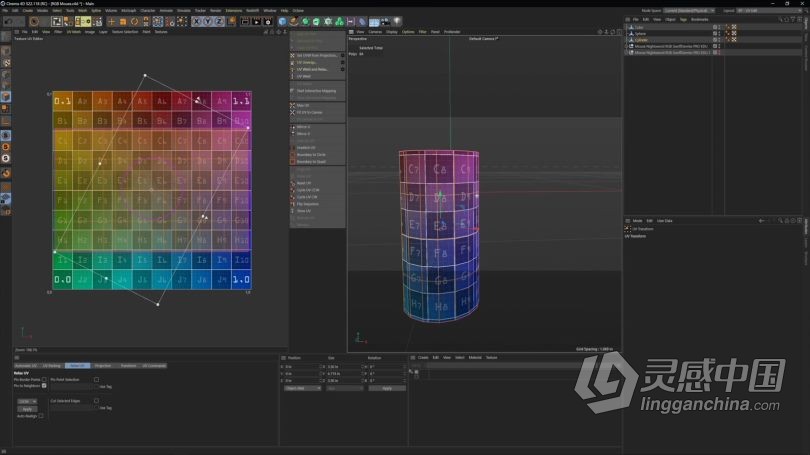Toggle the X axis lock
Screen dimensions: 810x455
pyautogui.click(x=196, y=22)
